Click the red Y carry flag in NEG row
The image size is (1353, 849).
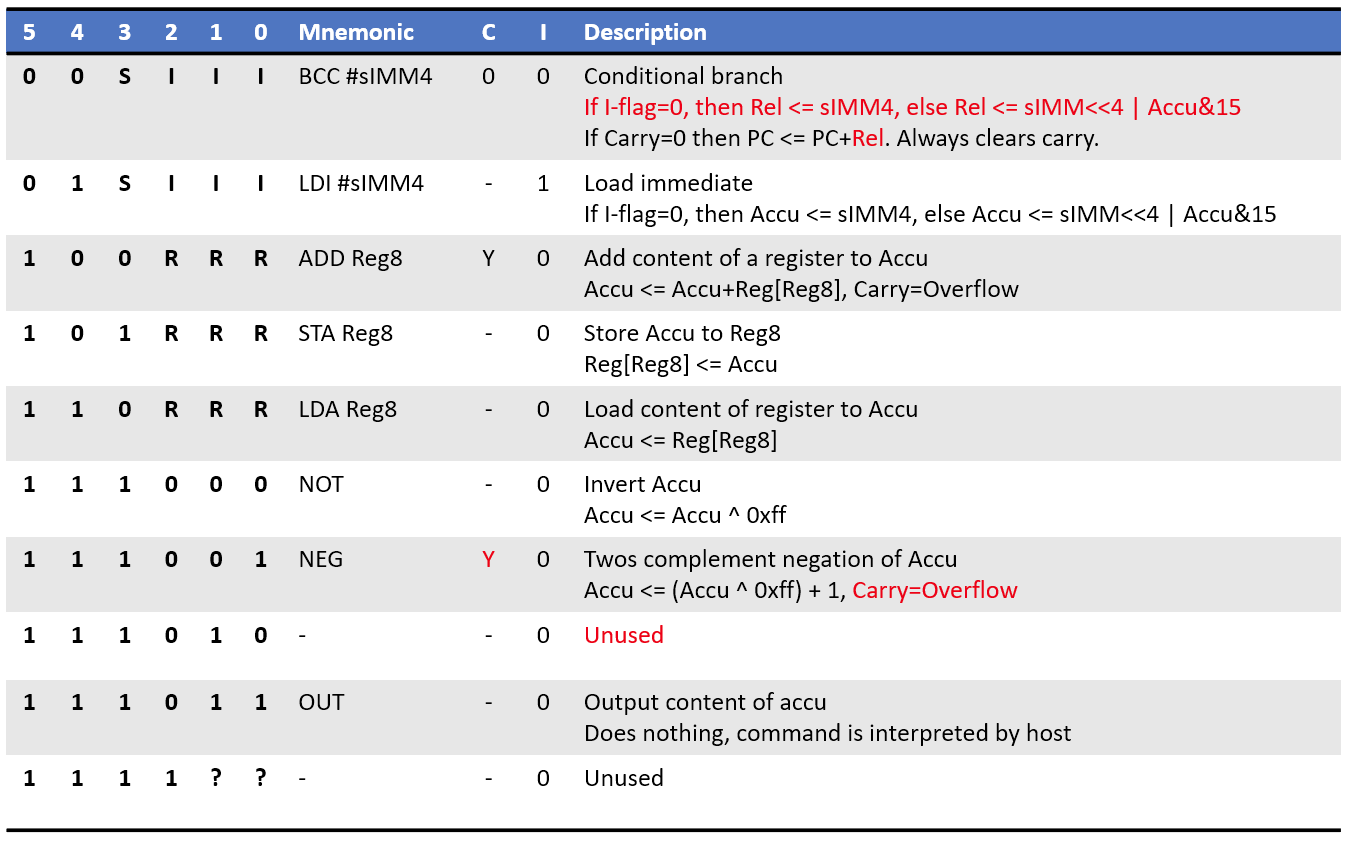tap(488, 559)
